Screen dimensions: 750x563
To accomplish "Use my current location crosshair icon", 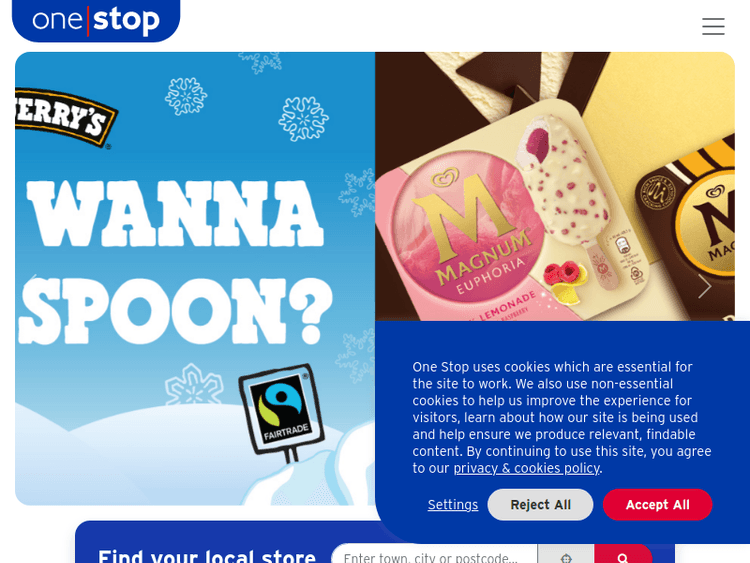I will tap(566, 557).
